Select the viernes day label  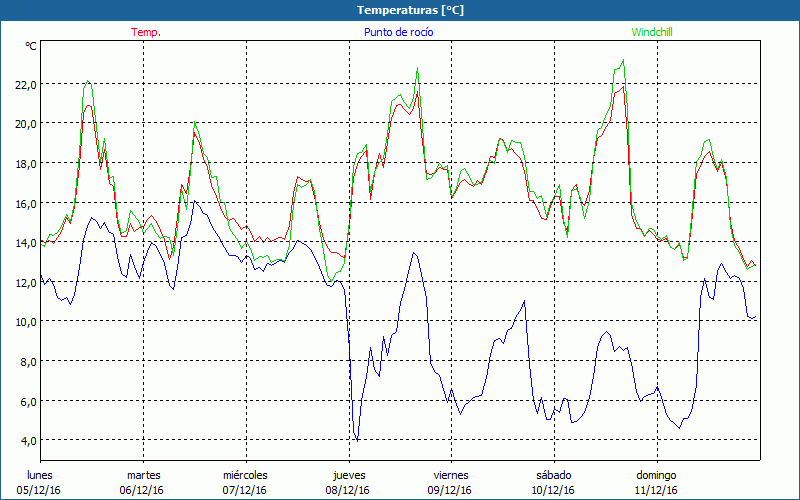point(450,475)
